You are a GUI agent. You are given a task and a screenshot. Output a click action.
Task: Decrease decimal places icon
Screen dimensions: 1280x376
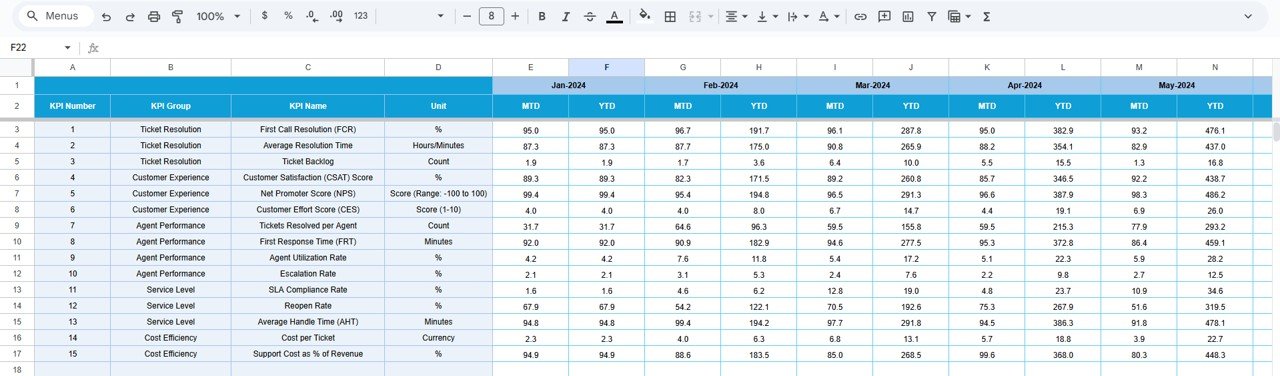312,16
